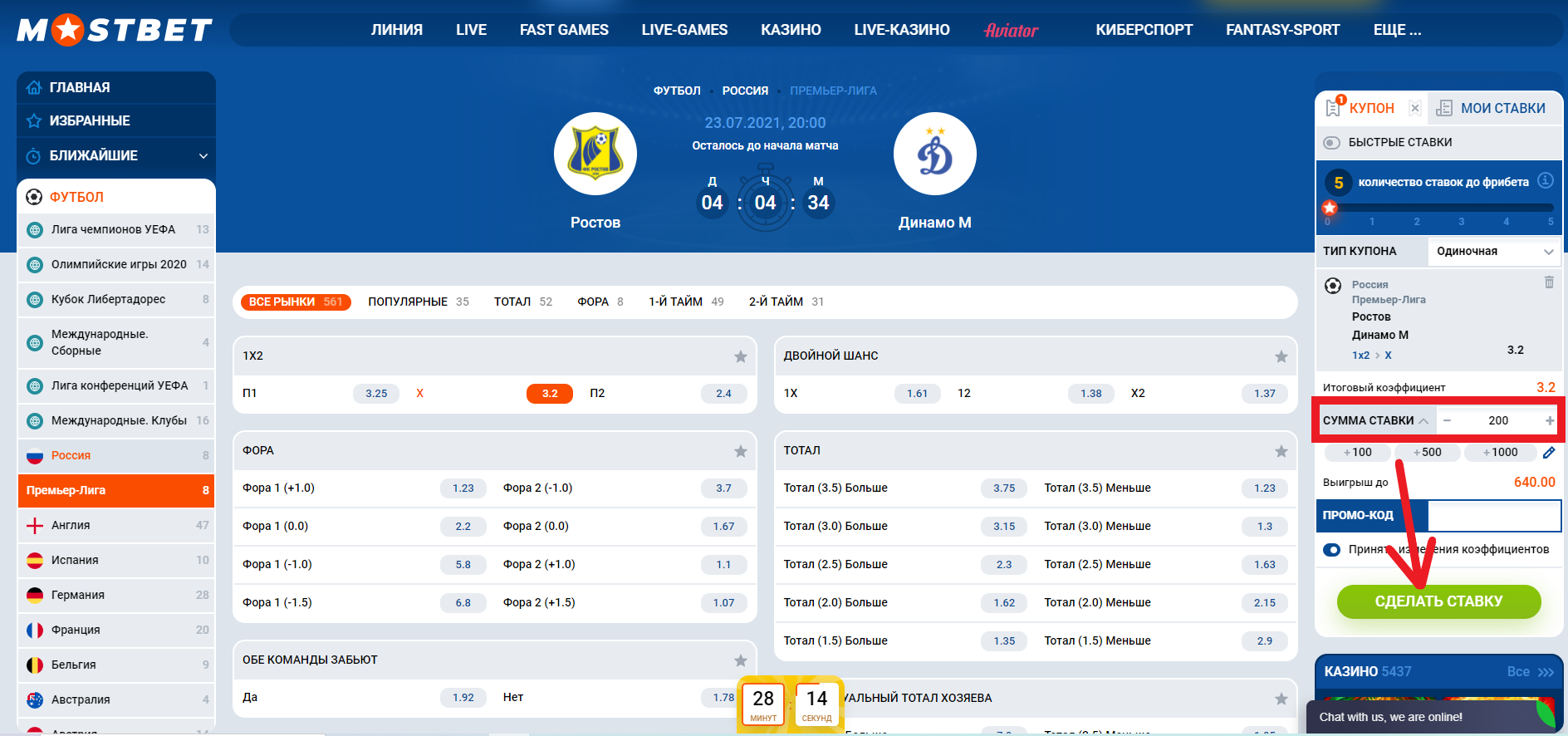Viewport: 1568px width, 736px height.
Task: Toggle БЫСТРЫЕ СТАВКИ switch
Action: 1331,142
